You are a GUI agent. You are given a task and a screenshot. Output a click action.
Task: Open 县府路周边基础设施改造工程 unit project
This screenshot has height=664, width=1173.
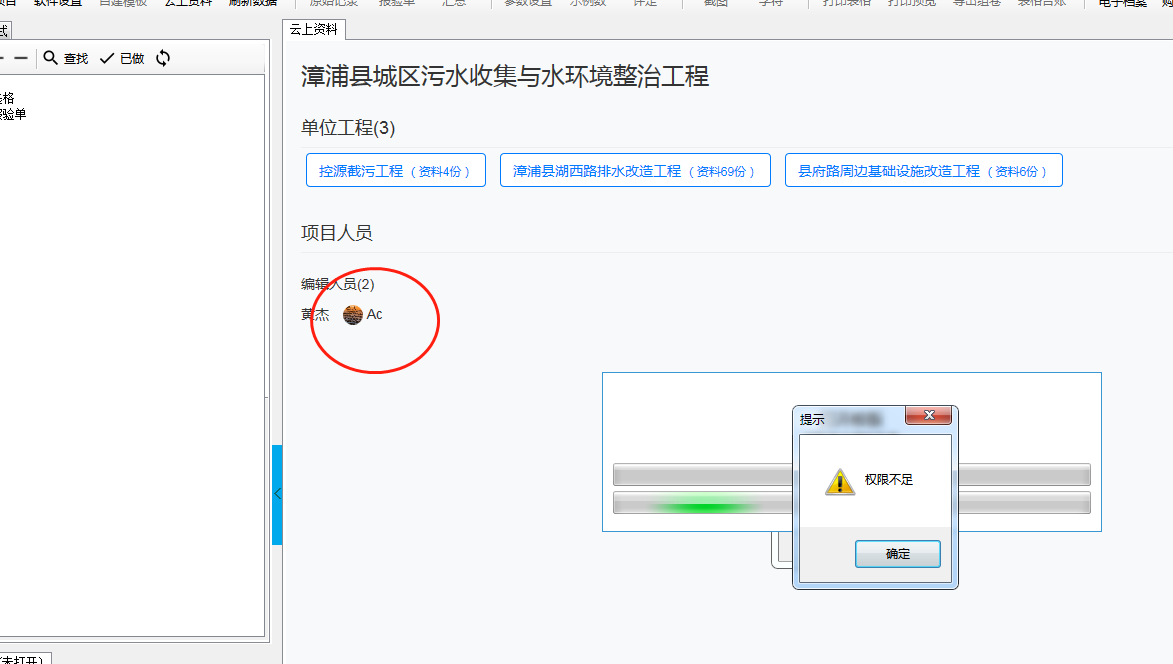(x=922, y=171)
